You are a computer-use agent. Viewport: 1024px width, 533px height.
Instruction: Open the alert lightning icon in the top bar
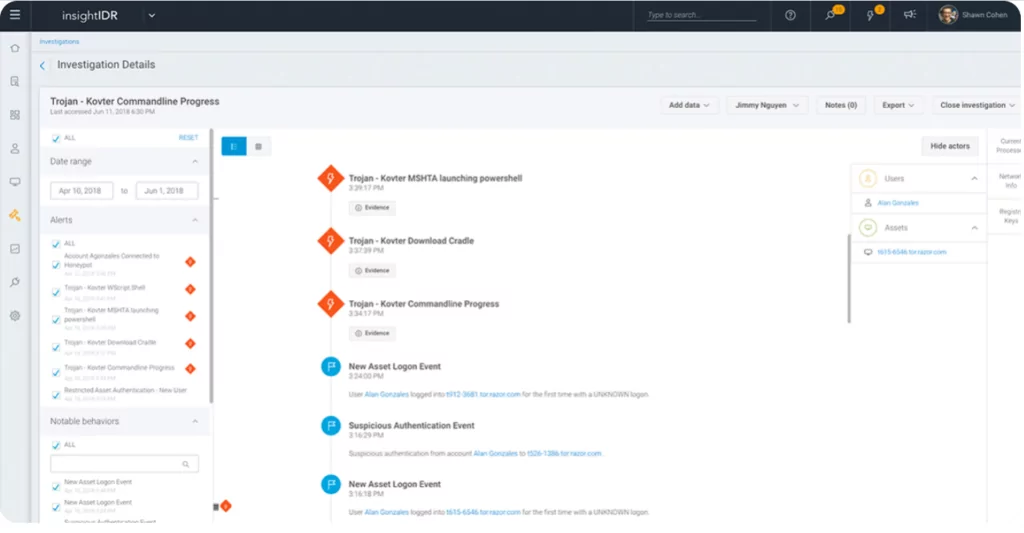(871, 14)
